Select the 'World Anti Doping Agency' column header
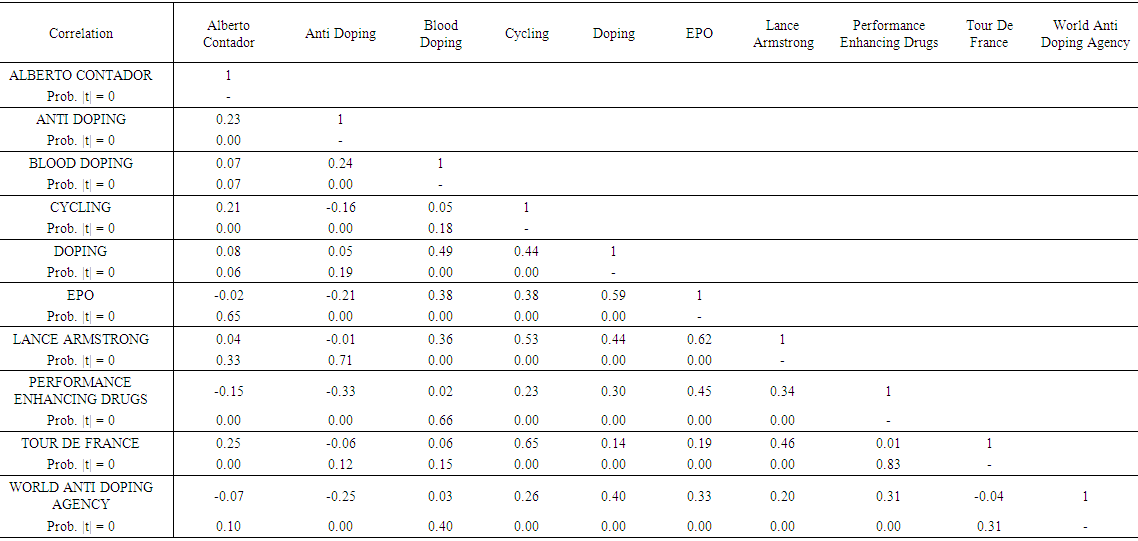This screenshot has width=1138, height=541. [x=1084, y=34]
